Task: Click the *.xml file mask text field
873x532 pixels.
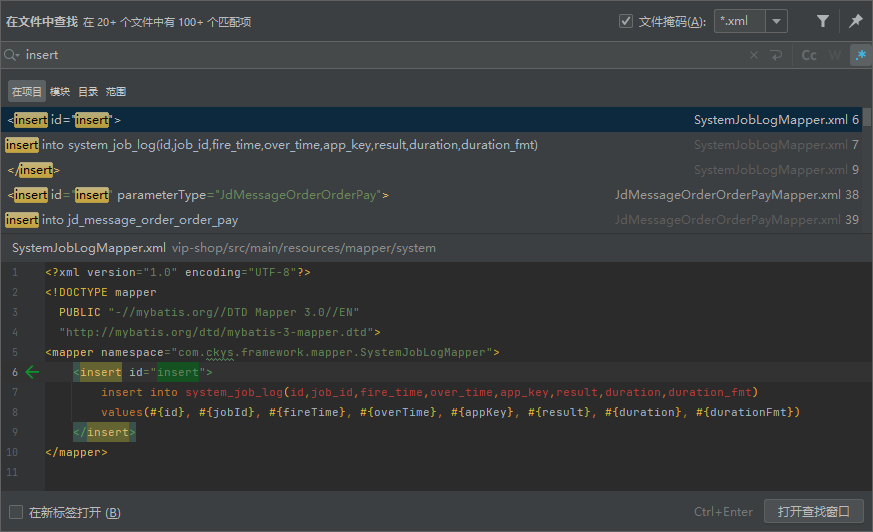Action: [740, 22]
